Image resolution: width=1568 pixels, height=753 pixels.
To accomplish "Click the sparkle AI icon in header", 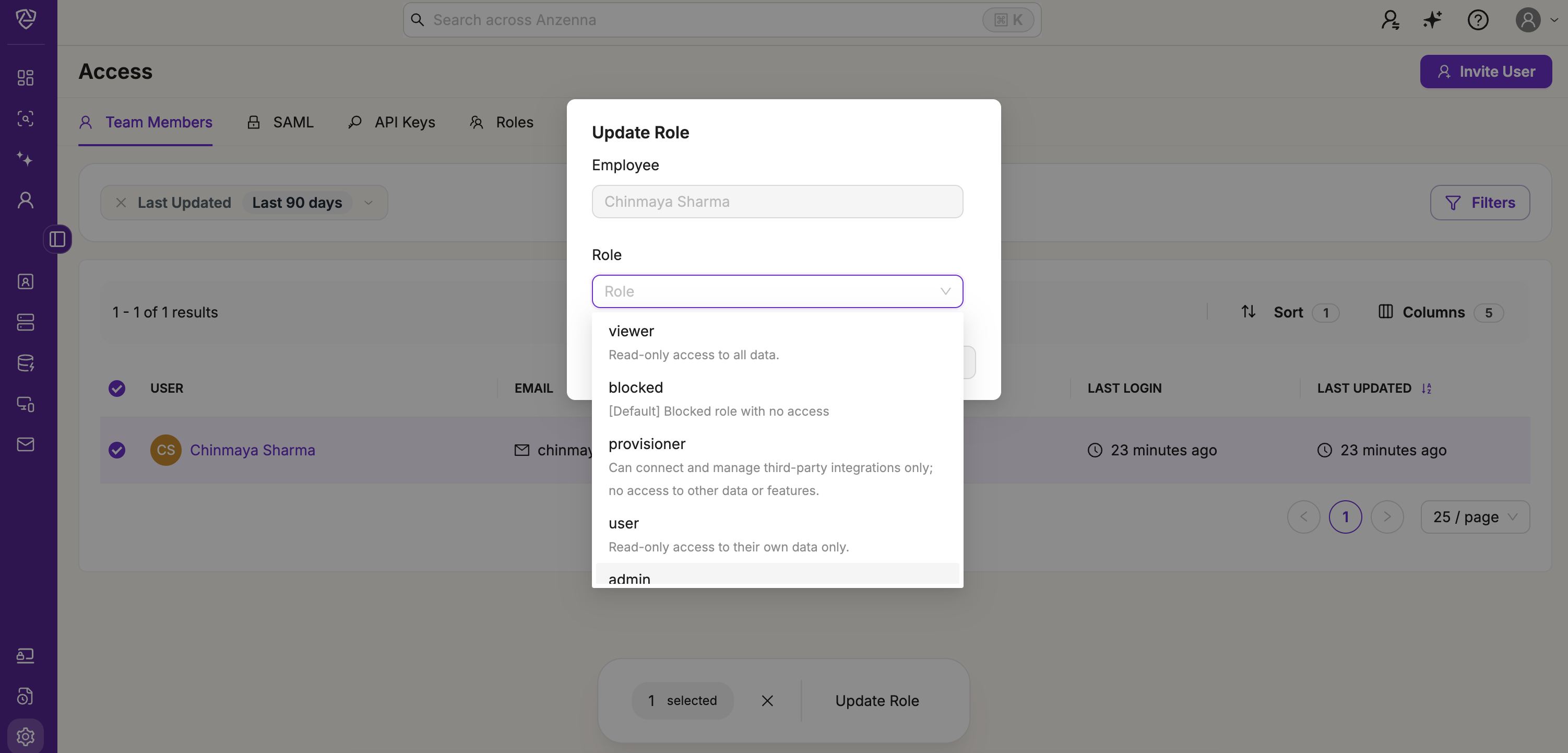I will [x=1432, y=20].
